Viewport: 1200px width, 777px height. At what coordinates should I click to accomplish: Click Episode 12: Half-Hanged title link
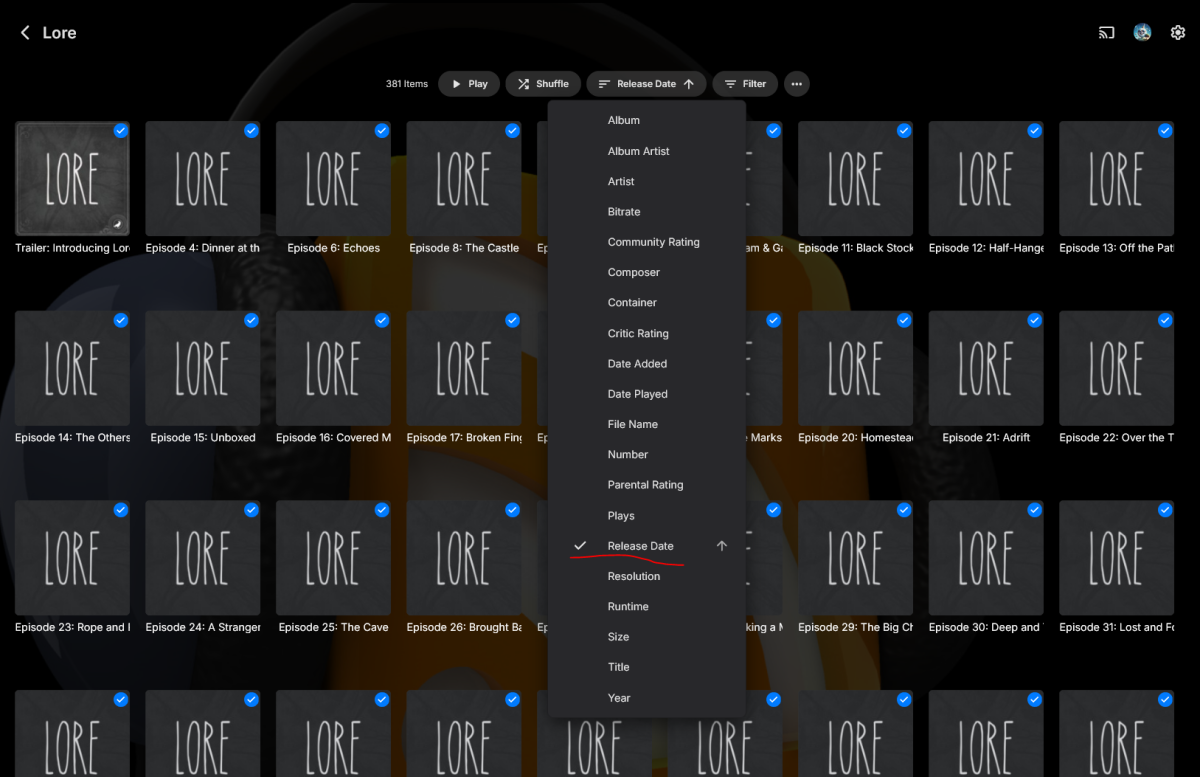click(985, 248)
